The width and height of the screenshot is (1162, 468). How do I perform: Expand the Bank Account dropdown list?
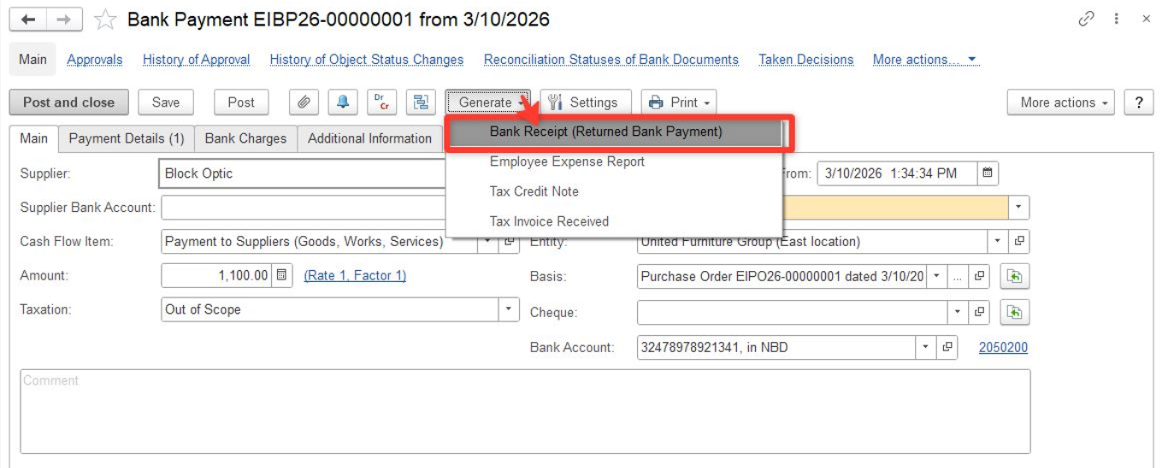(x=927, y=348)
